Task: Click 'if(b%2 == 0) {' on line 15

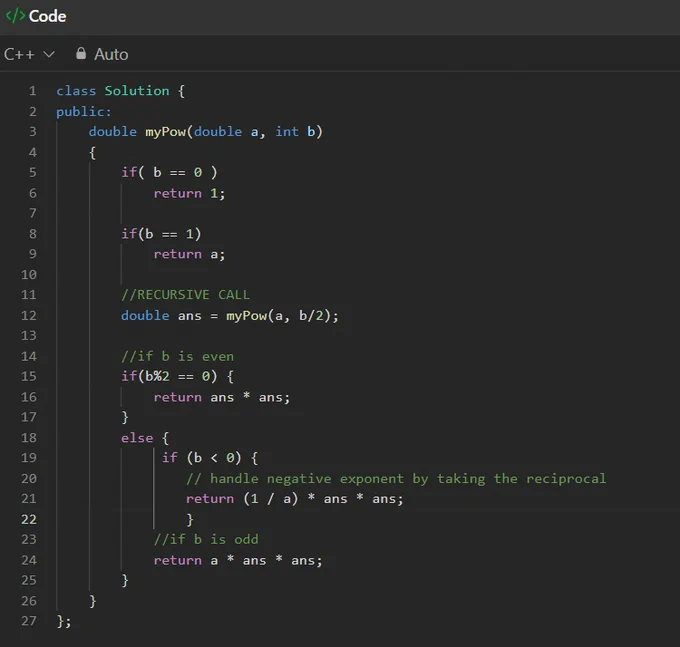Action: pos(177,376)
